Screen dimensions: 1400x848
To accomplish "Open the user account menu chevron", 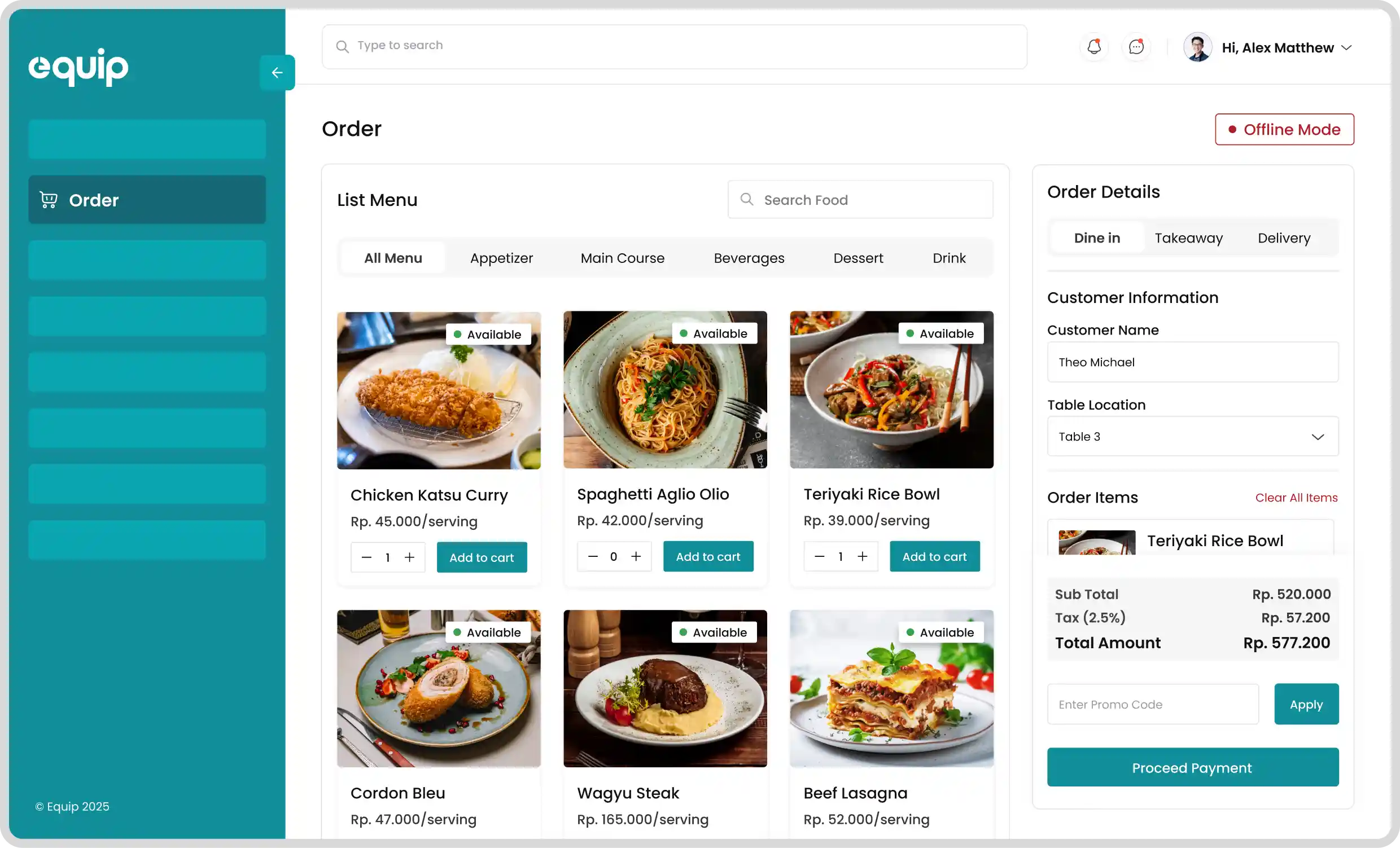I will (1346, 48).
